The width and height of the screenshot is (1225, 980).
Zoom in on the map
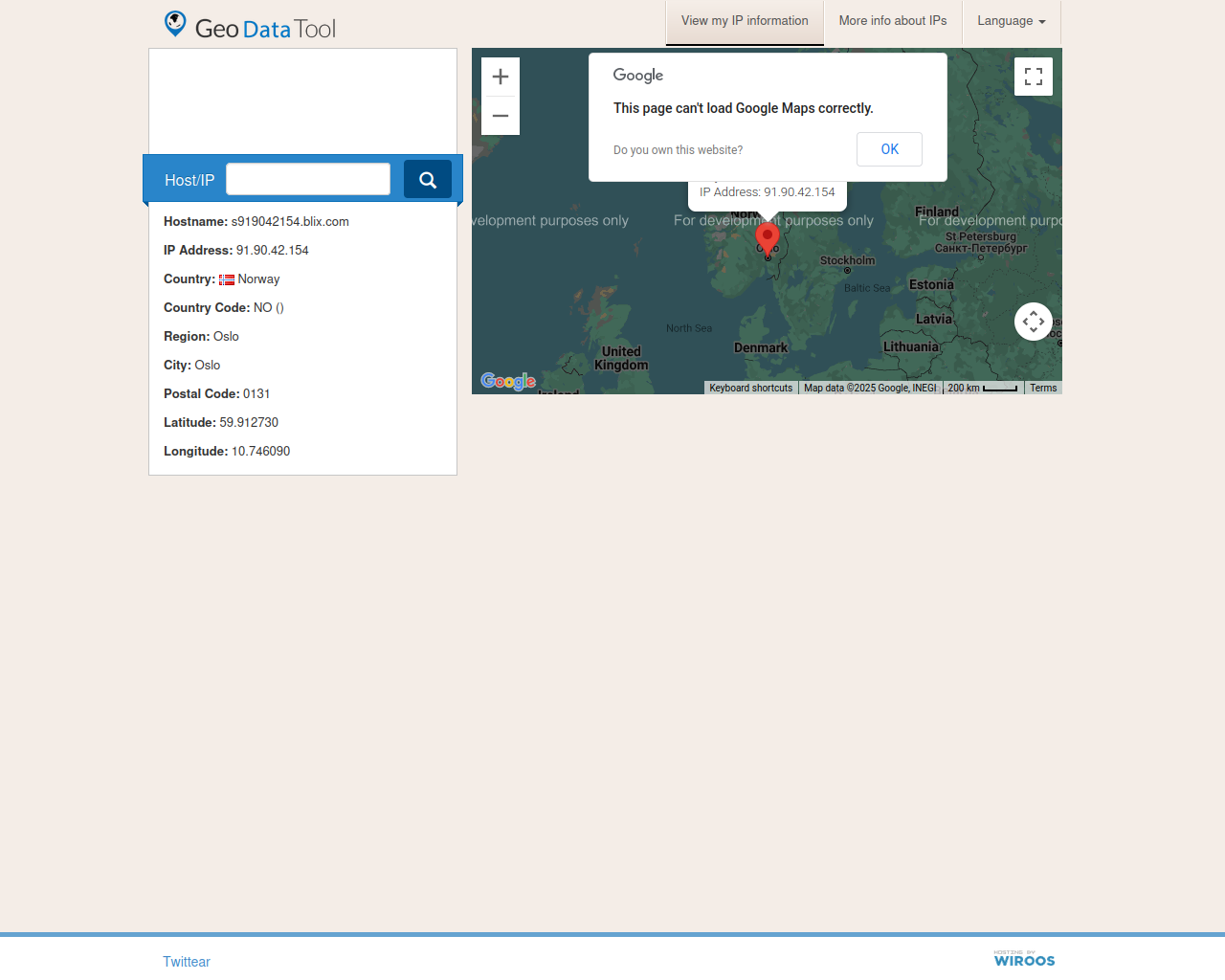[x=501, y=77]
